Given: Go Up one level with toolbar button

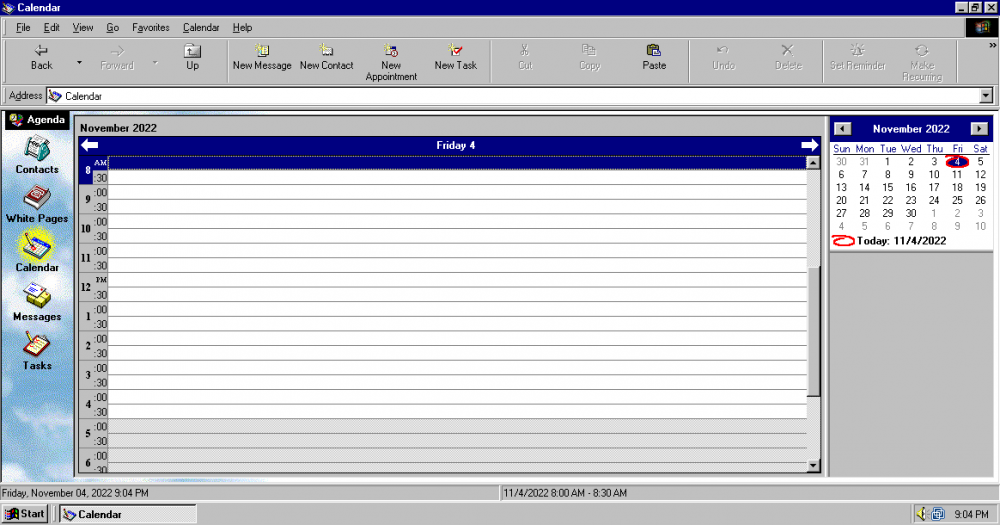Looking at the screenshot, I should pos(192,57).
